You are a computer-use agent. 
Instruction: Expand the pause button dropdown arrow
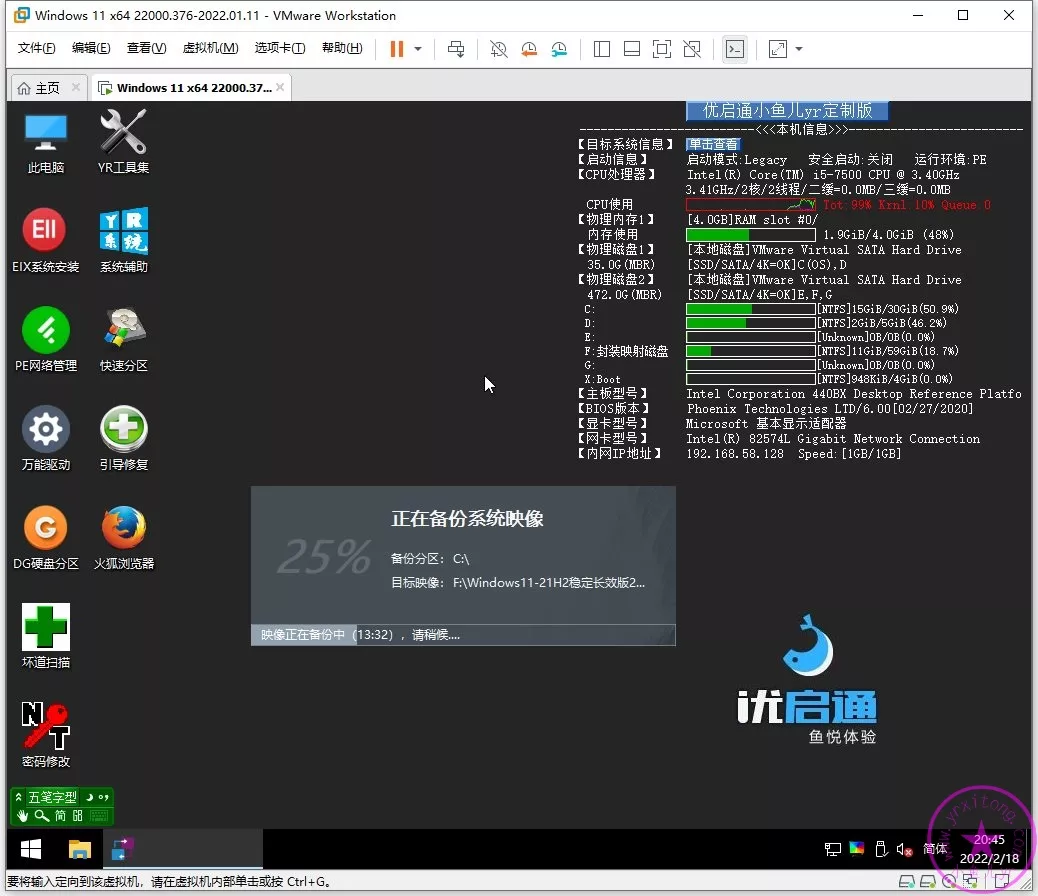coord(418,49)
